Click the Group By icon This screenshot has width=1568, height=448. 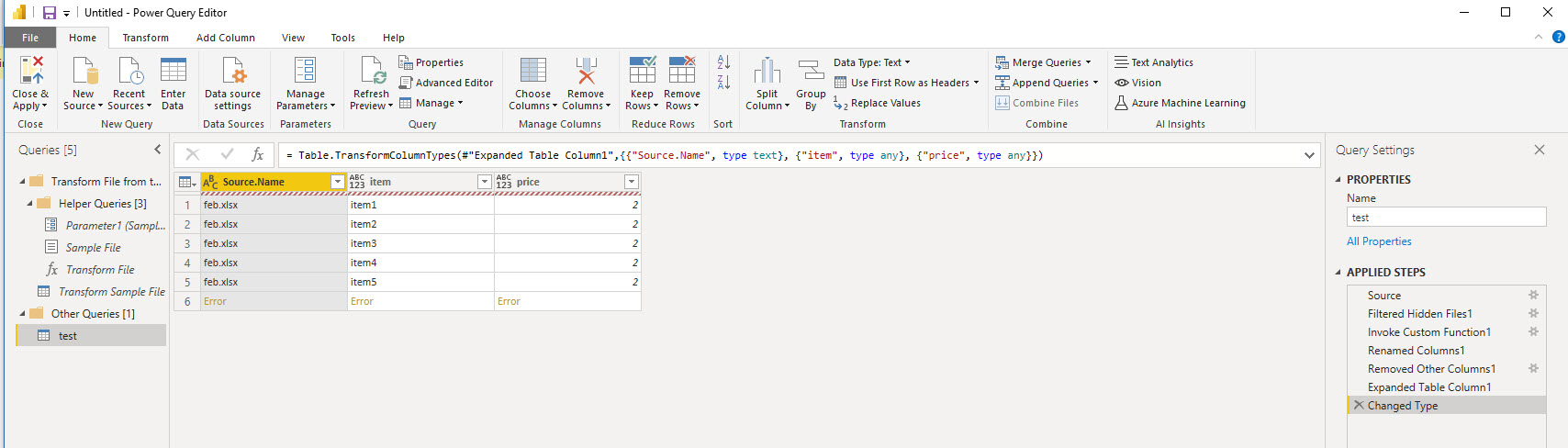pyautogui.click(x=811, y=71)
